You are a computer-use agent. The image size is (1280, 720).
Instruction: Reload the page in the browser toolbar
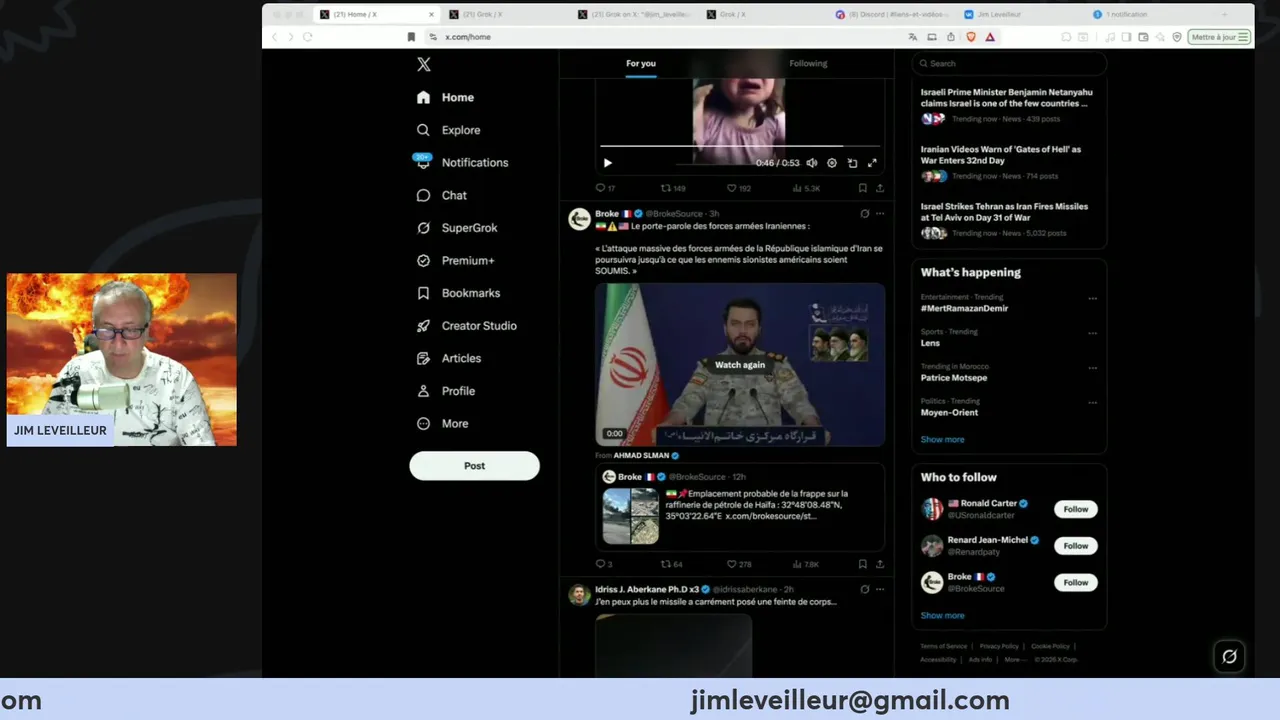tap(307, 37)
